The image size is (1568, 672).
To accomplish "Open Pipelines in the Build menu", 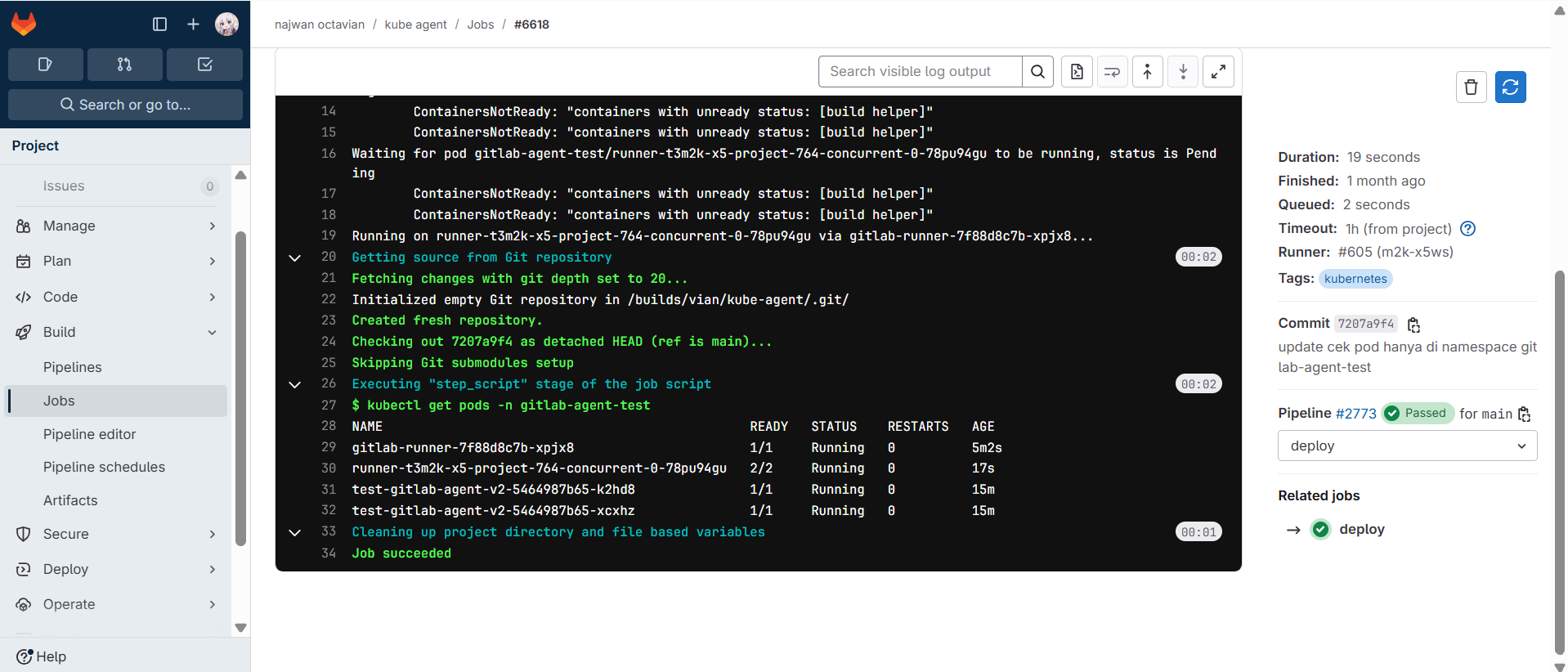I will pyautogui.click(x=73, y=367).
